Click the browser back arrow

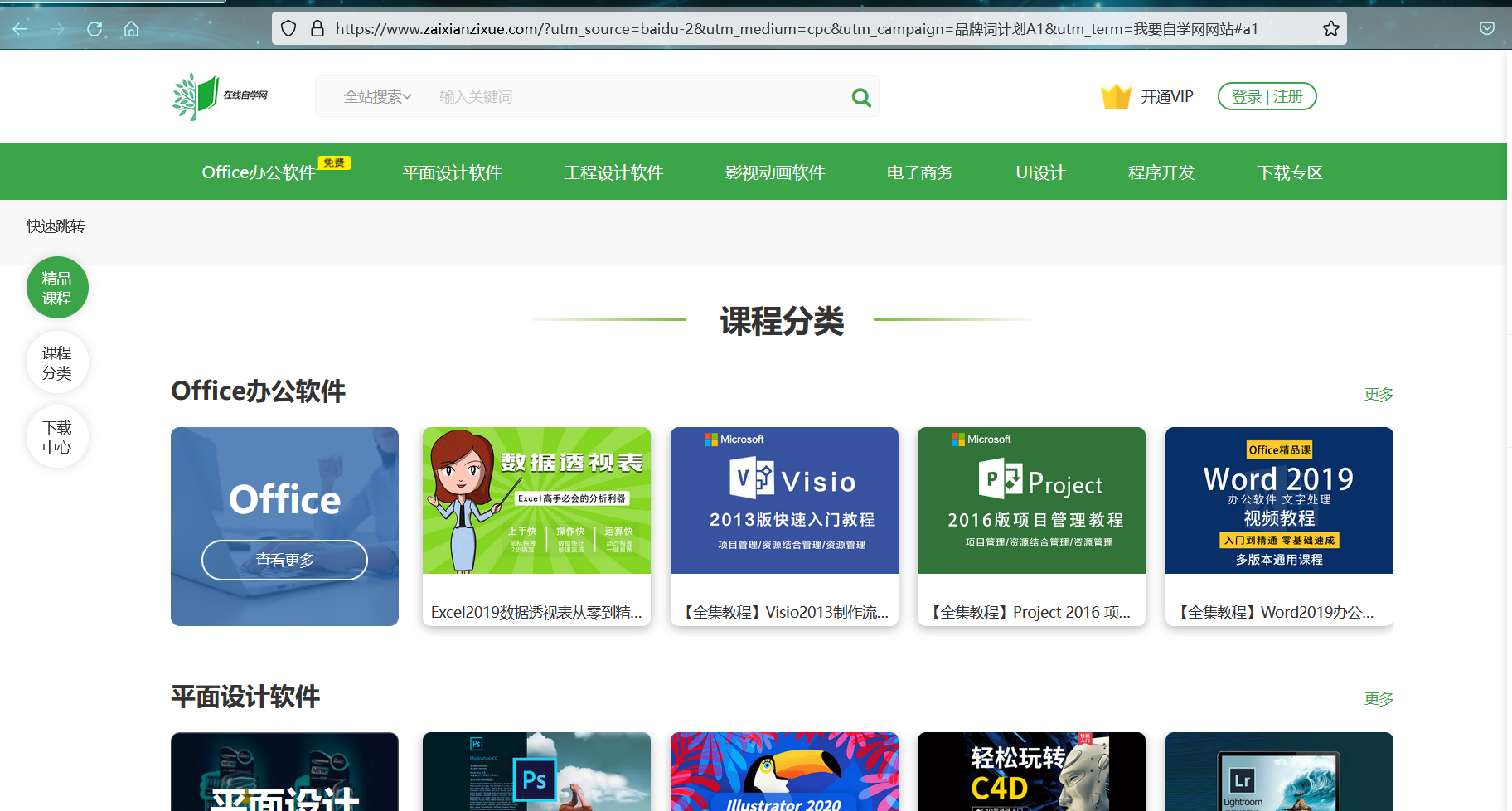point(20,29)
